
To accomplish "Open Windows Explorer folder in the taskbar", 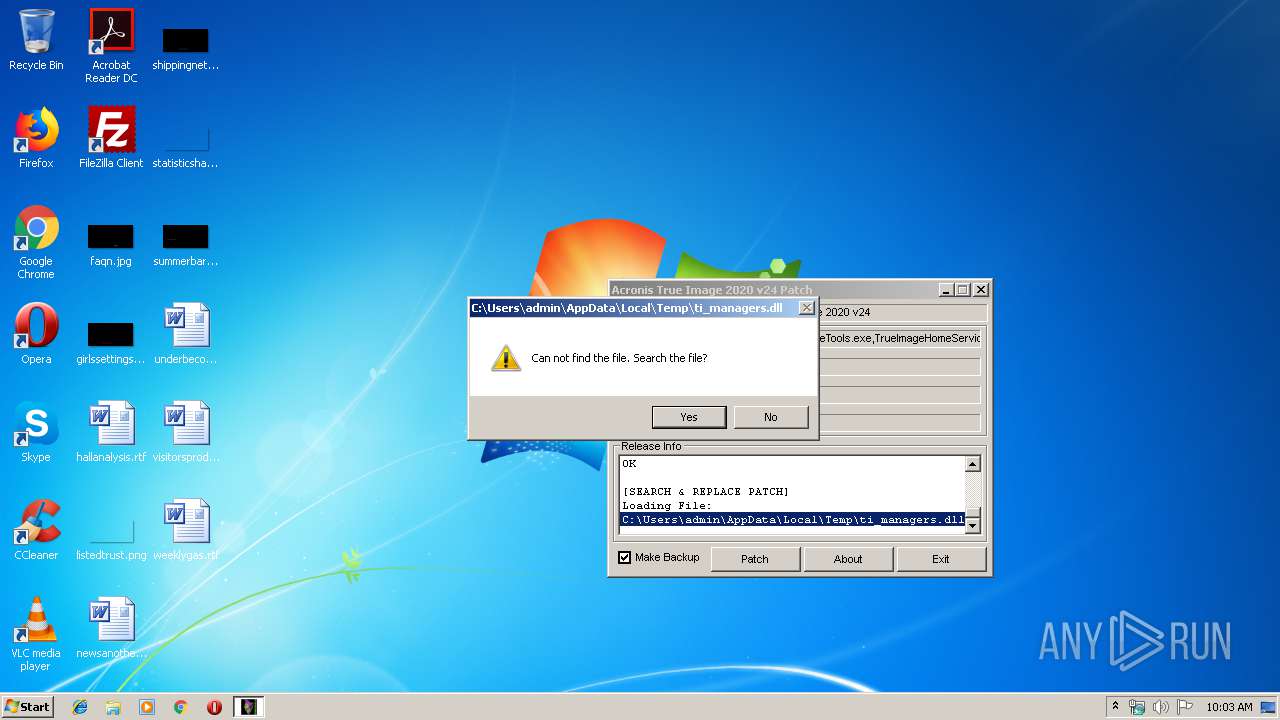I will click(x=113, y=707).
